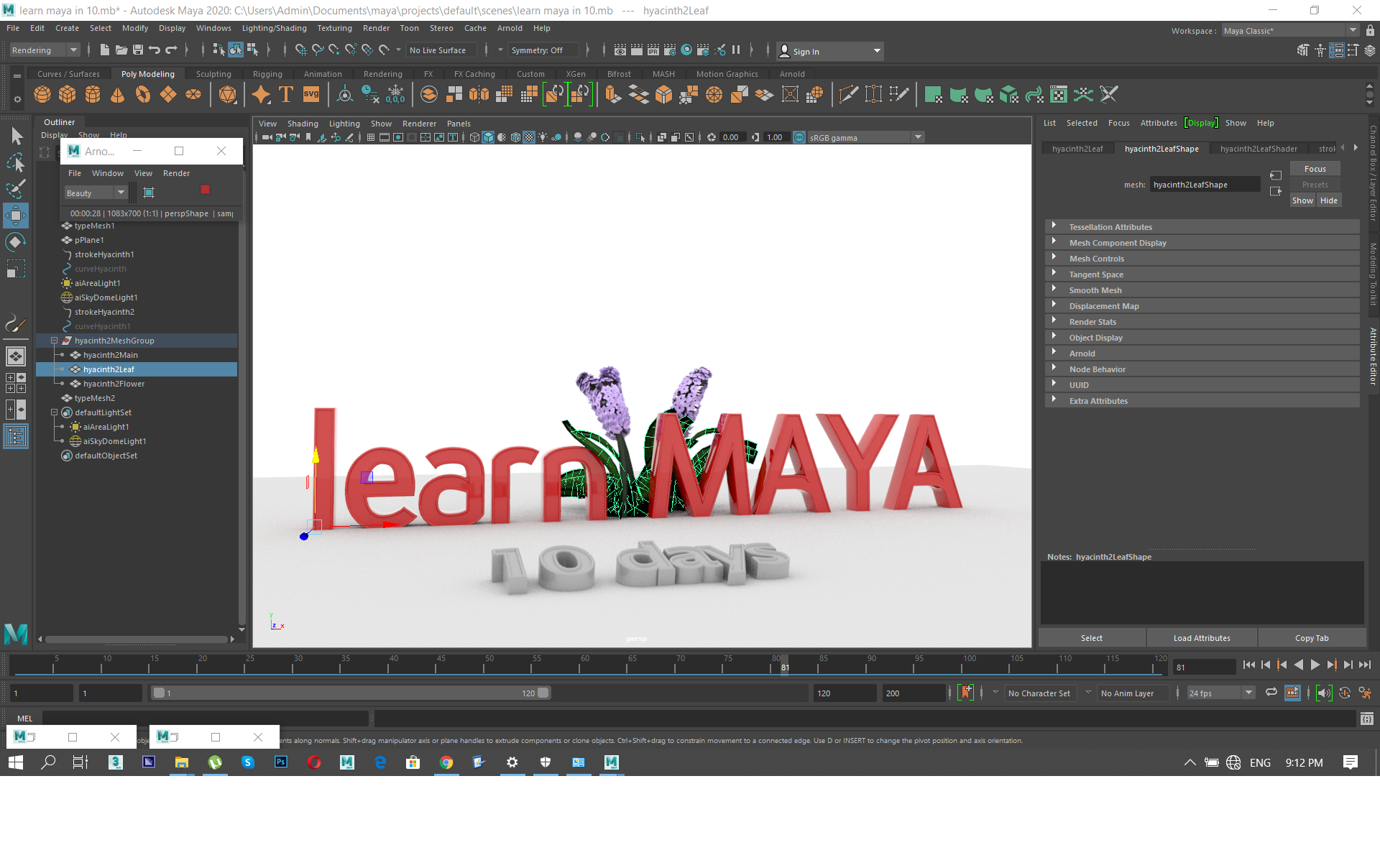Open the Maya Classic workspace dropdown
Screen dimensions: 1380x868
(1290, 30)
